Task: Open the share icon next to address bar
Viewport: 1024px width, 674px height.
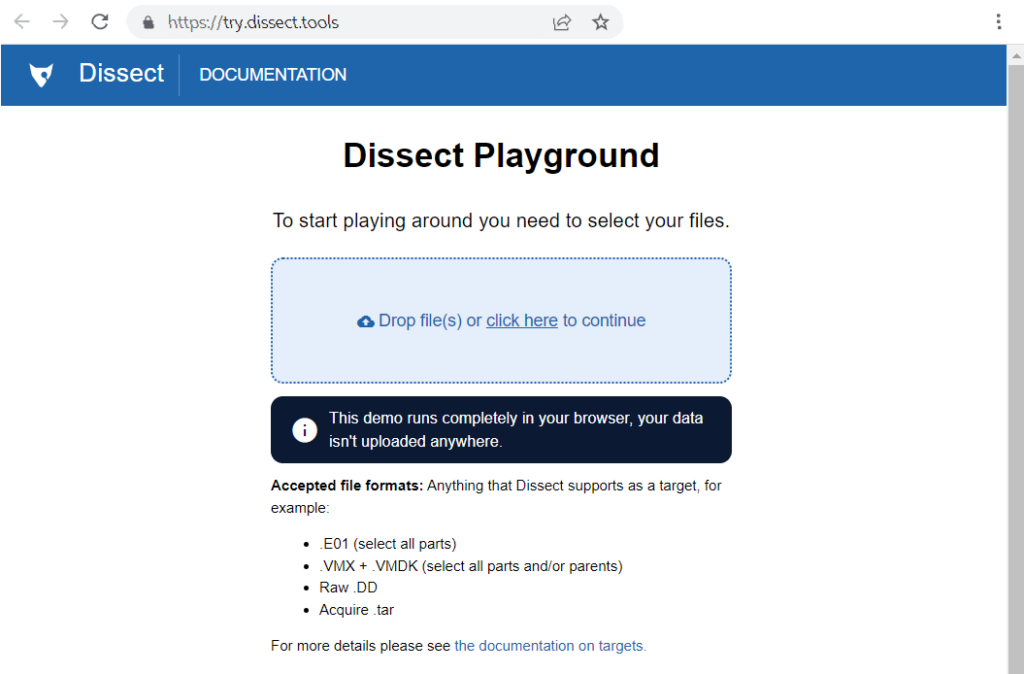Action: [x=562, y=21]
